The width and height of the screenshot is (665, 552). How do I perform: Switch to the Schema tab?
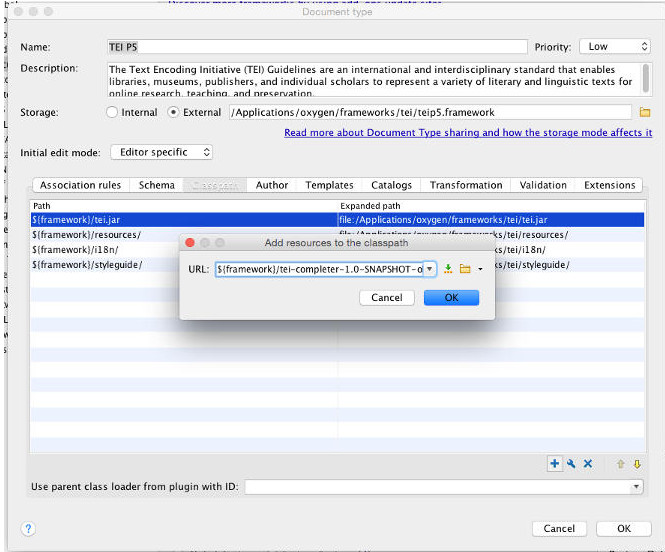[156, 185]
